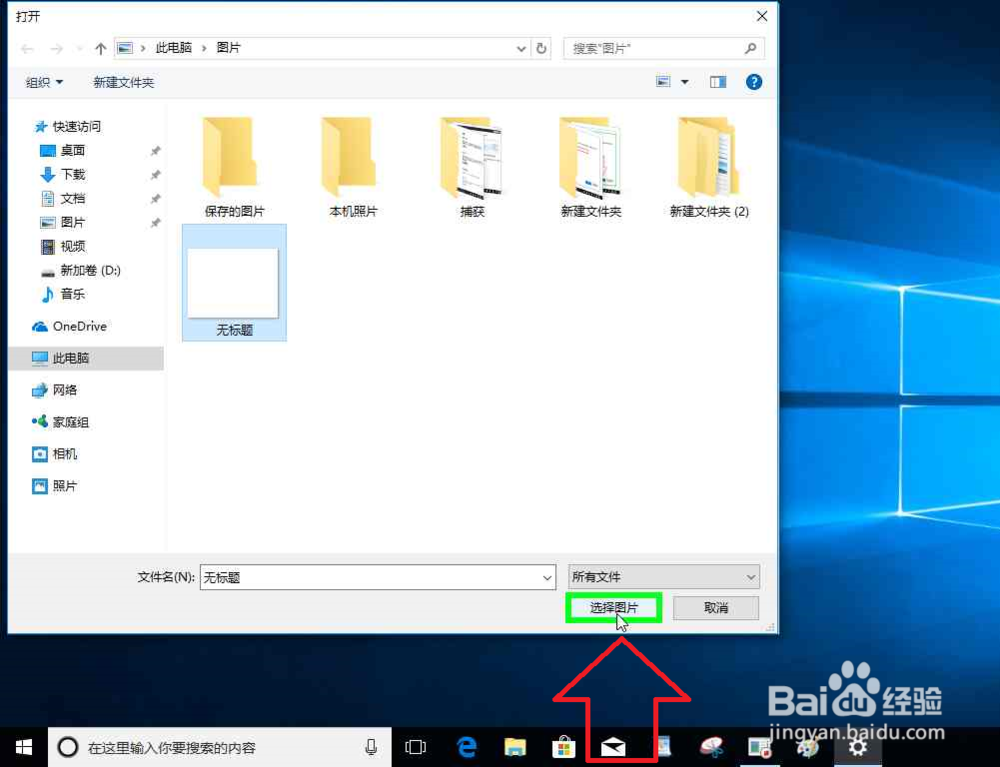Click the 文件名 input field
This screenshot has height=767, width=1000.
(378, 578)
